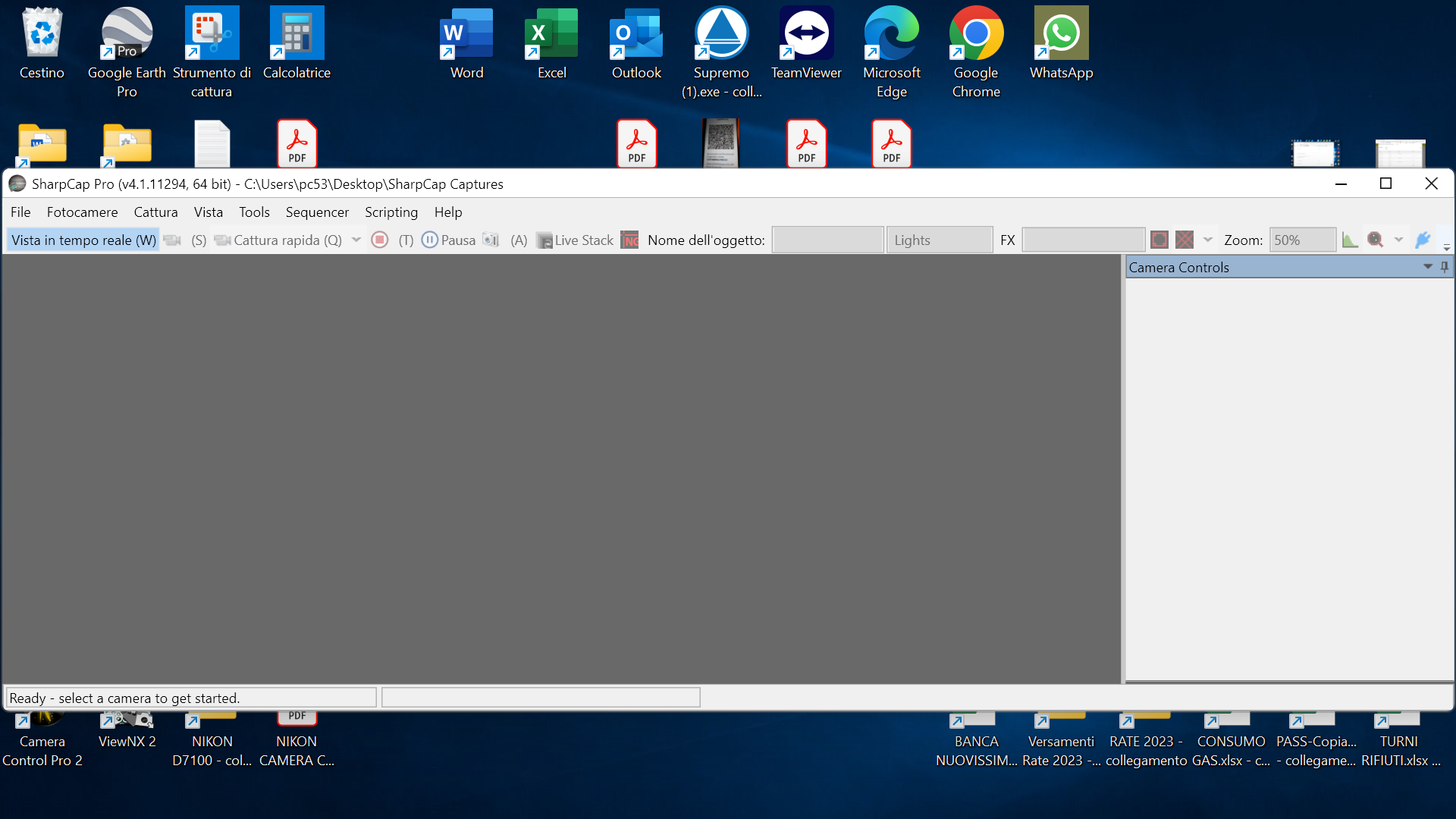The width and height of the screenshot is (1456, 819).
Task: Pin the Camera Controls panel
Action: coord(1445,267)
